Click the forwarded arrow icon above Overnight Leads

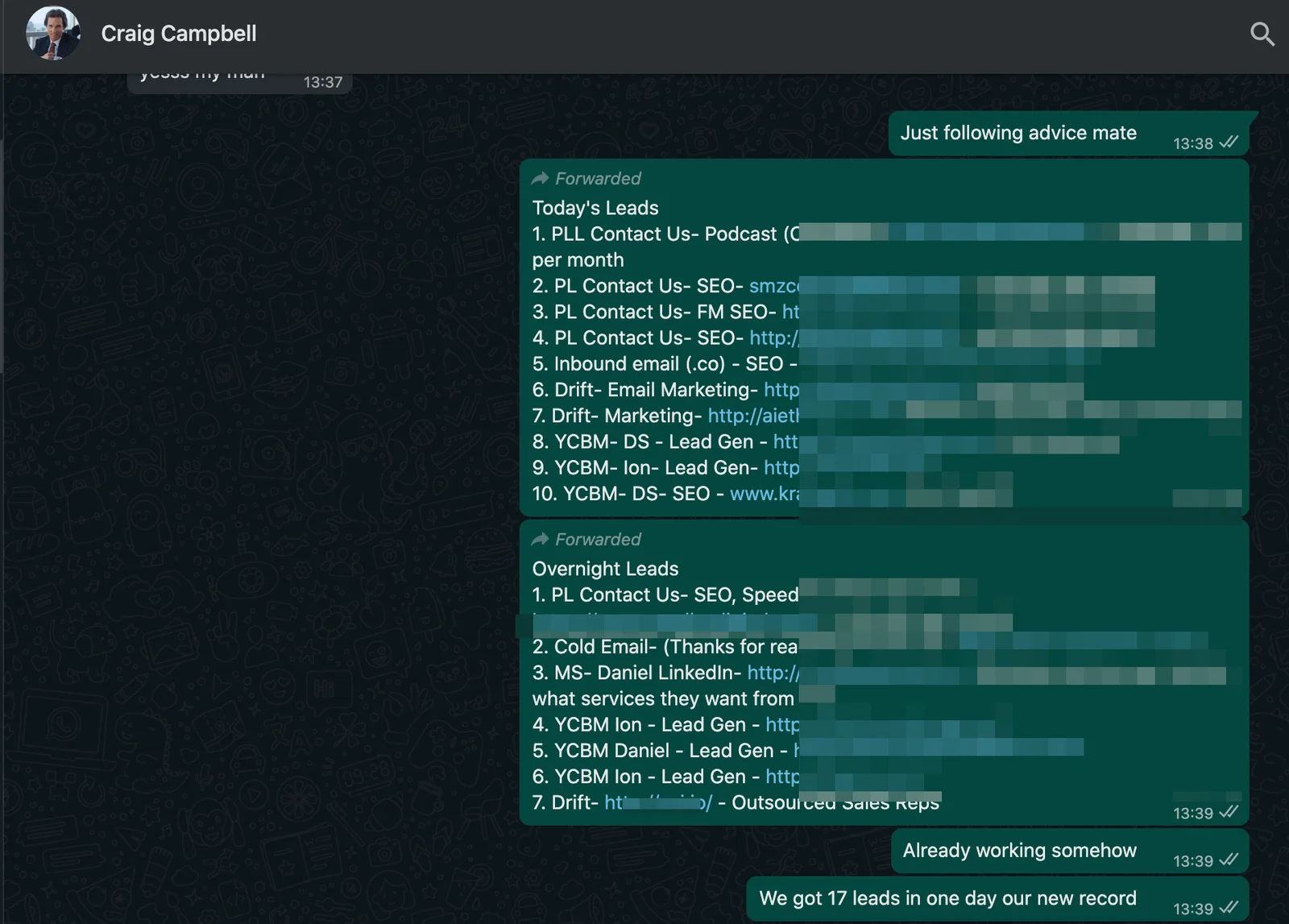tap(540, 539)
